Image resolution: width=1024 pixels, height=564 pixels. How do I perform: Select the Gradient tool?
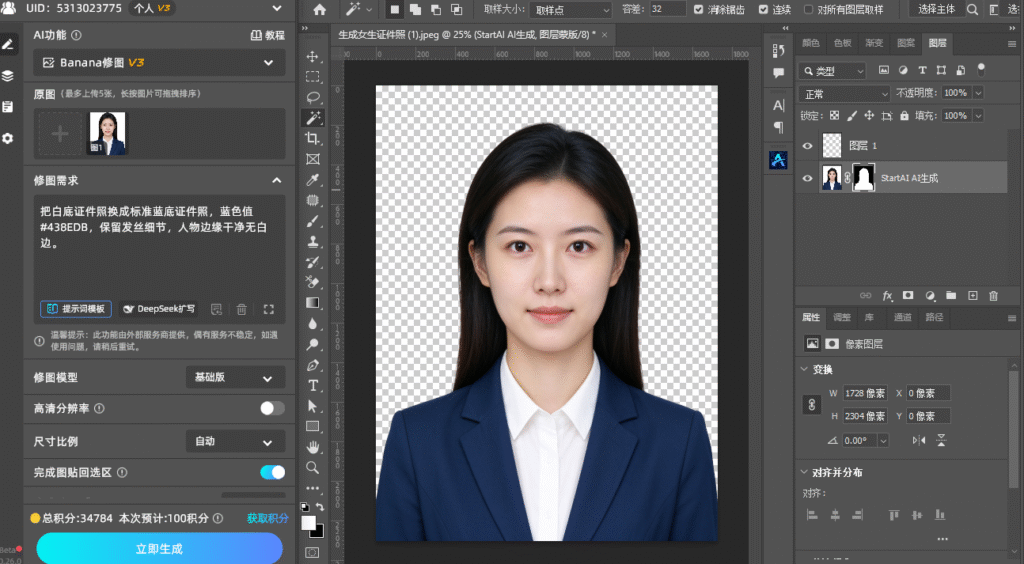(x=313, y=303)
